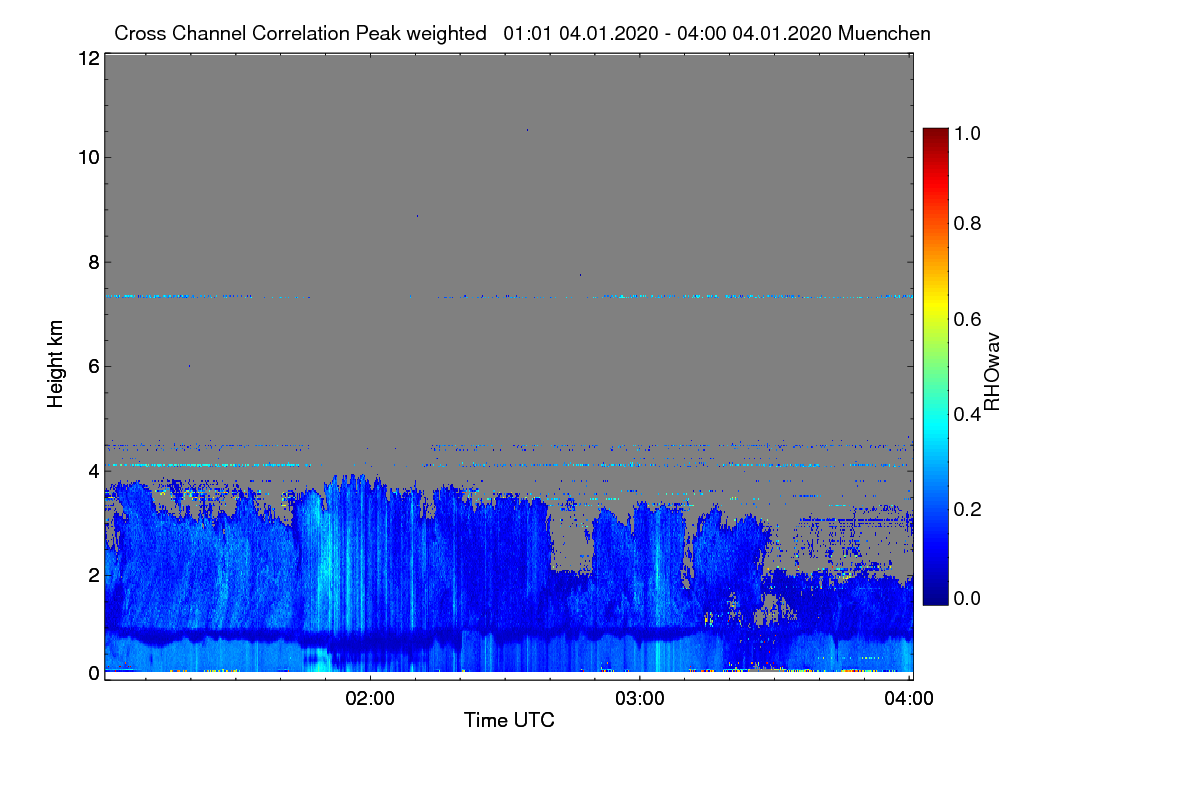Click the colorbar value 0.8
This screenshot has width=1200, height=800.
[969, 224]
